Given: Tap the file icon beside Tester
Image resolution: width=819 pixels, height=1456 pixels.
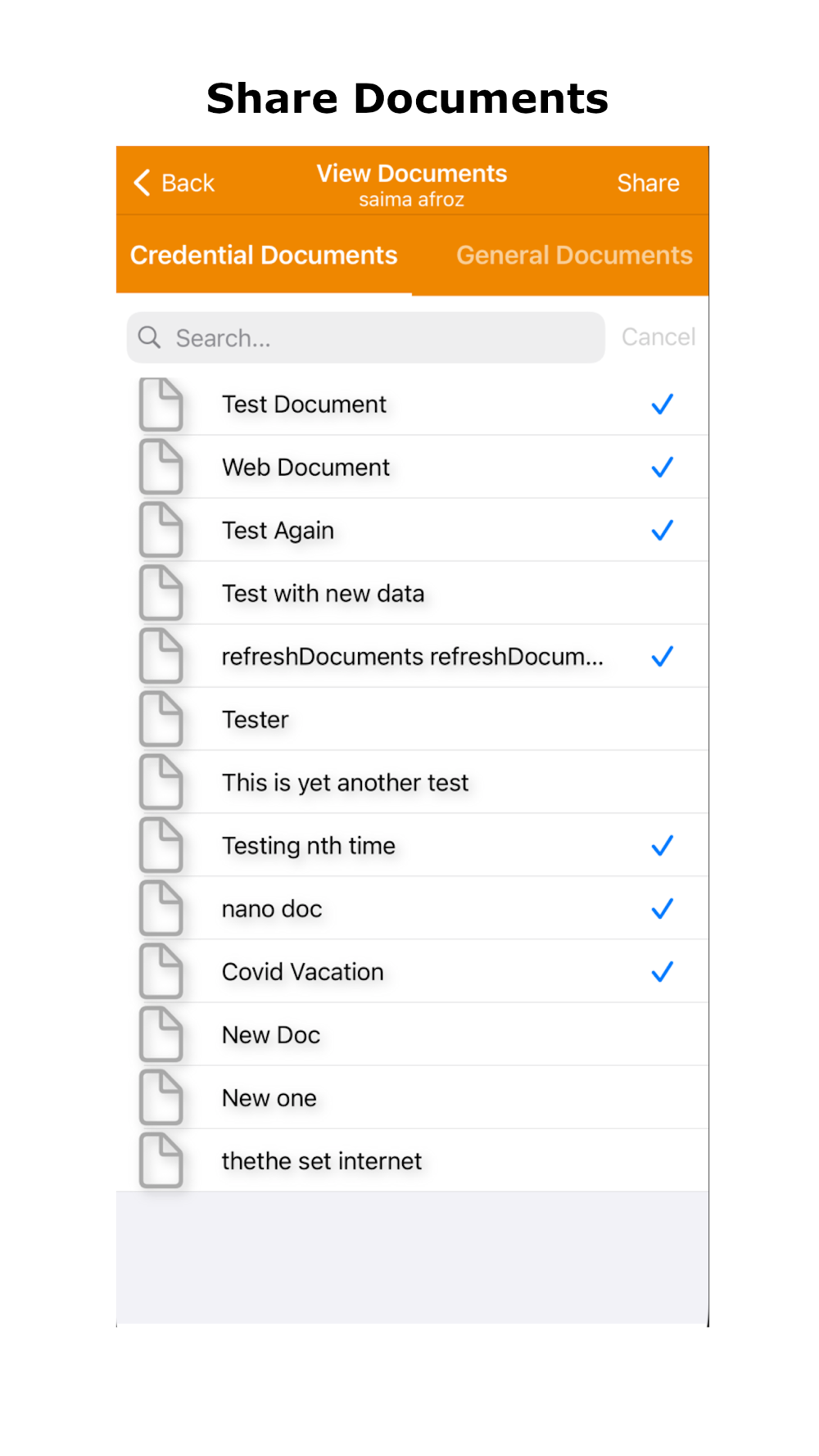Looking at the screenshot, I should coord(161,720).
